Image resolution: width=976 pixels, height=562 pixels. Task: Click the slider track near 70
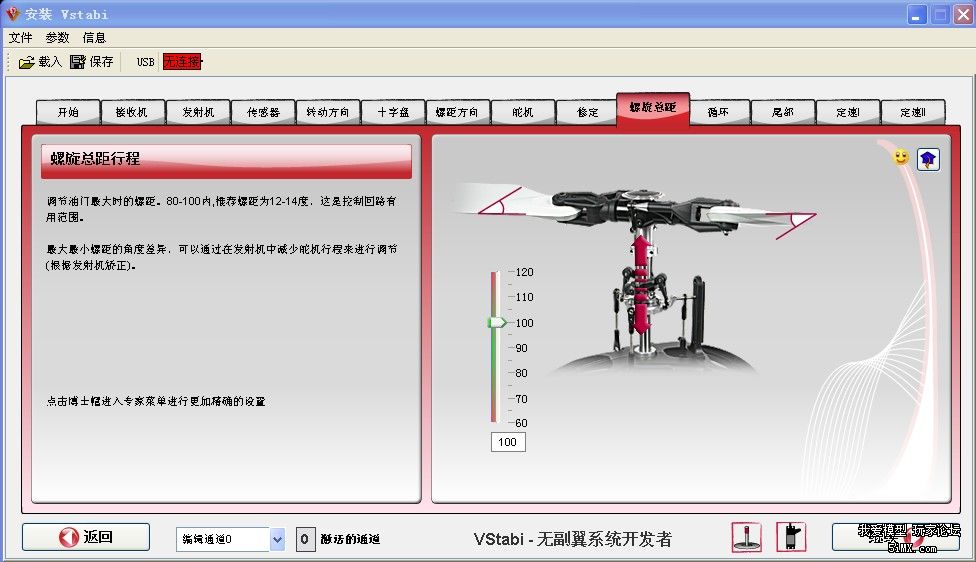pos(494,398)
